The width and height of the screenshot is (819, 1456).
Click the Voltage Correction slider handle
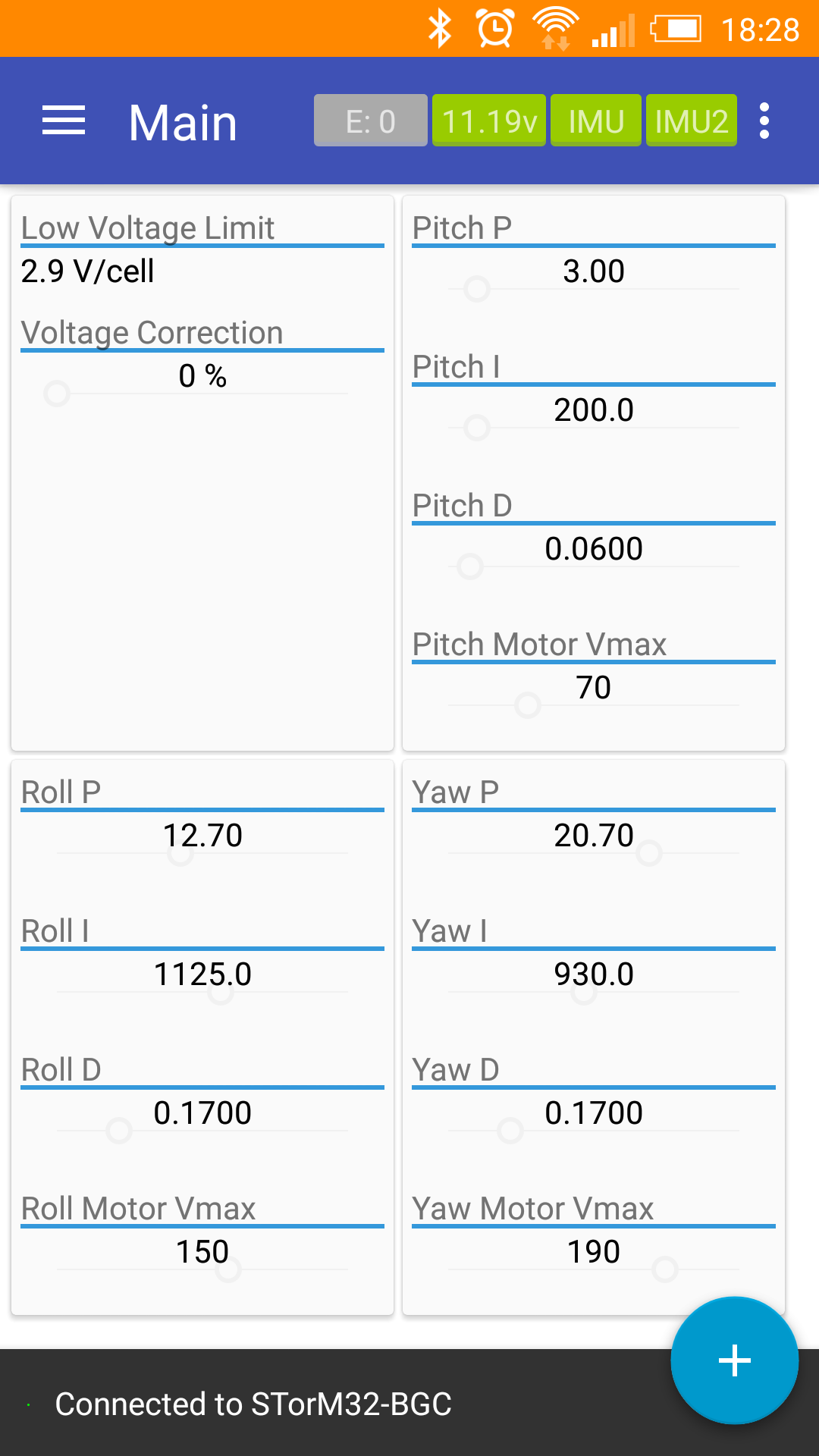tap(57, 394)
